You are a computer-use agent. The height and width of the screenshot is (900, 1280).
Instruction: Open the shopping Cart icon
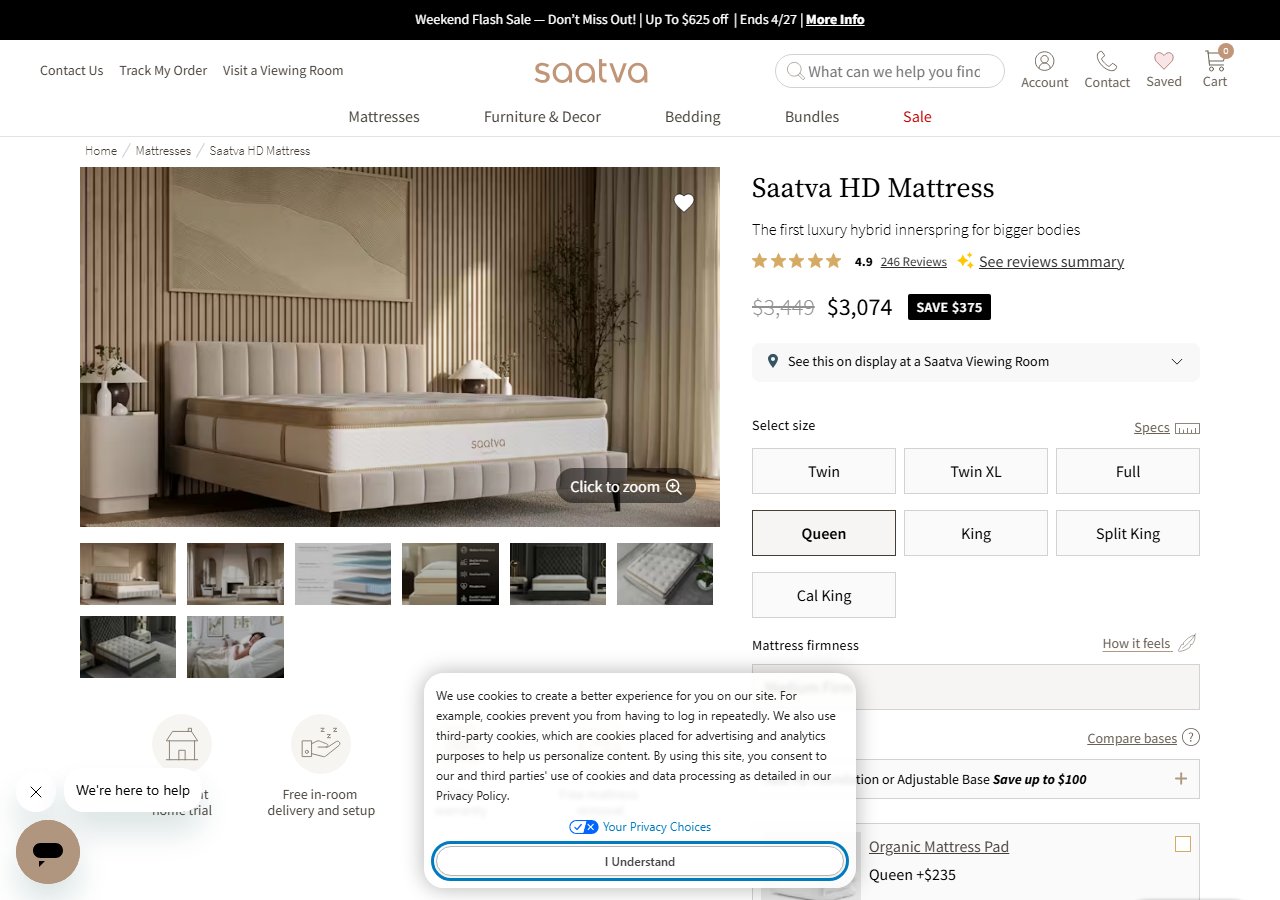(x=1213, y=62)
